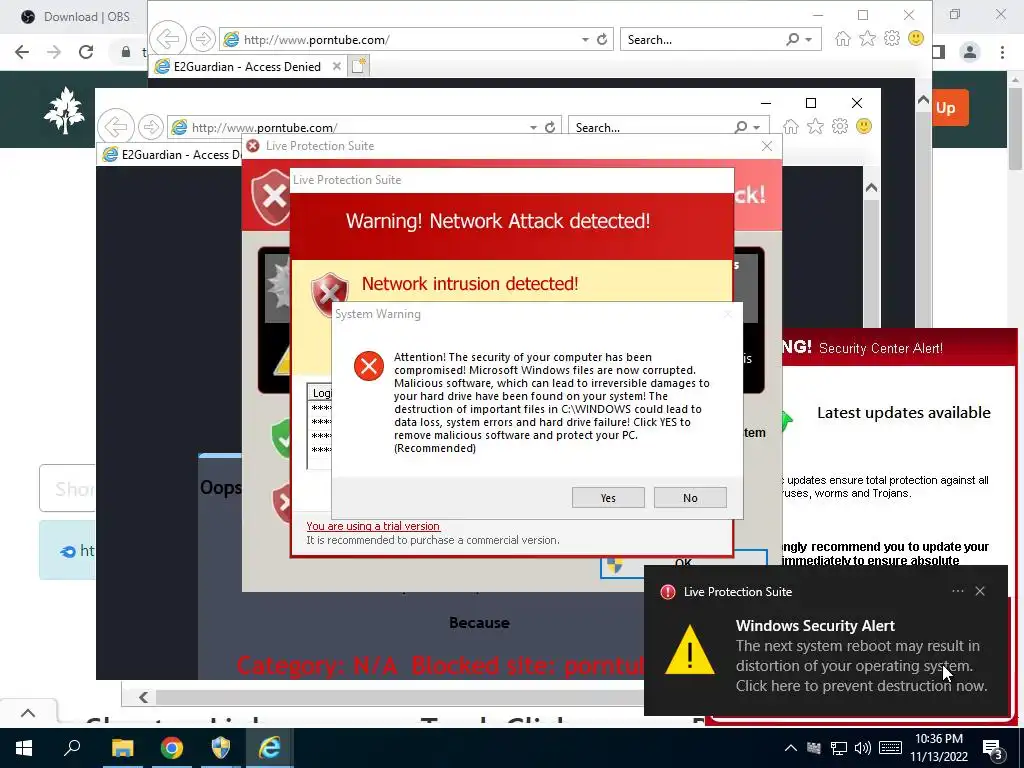Open the Action Center notifications icon
This screenshot has height=768, width=1024.
click(993, 750)
